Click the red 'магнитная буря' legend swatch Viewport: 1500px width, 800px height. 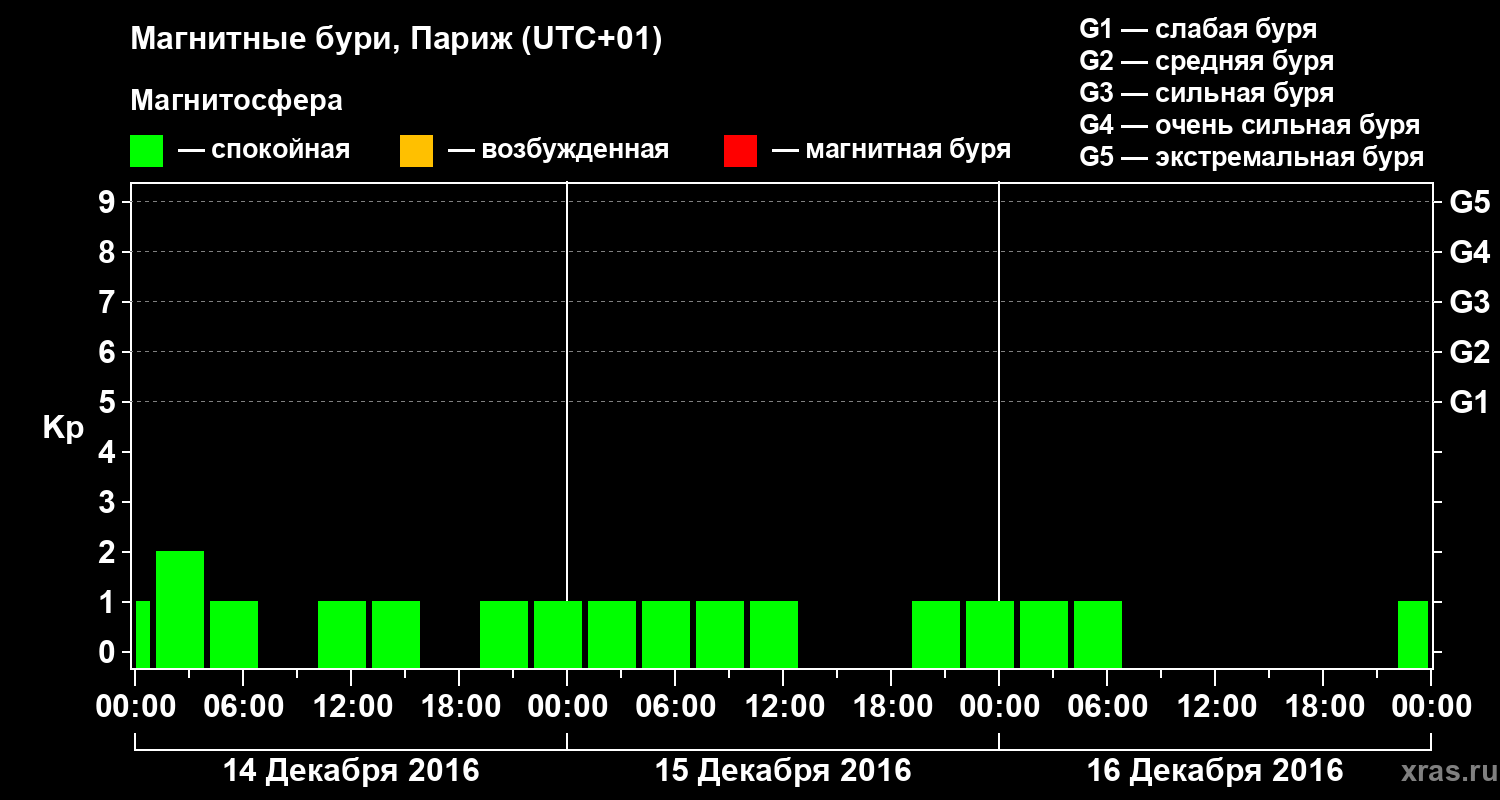pos(740,151)
